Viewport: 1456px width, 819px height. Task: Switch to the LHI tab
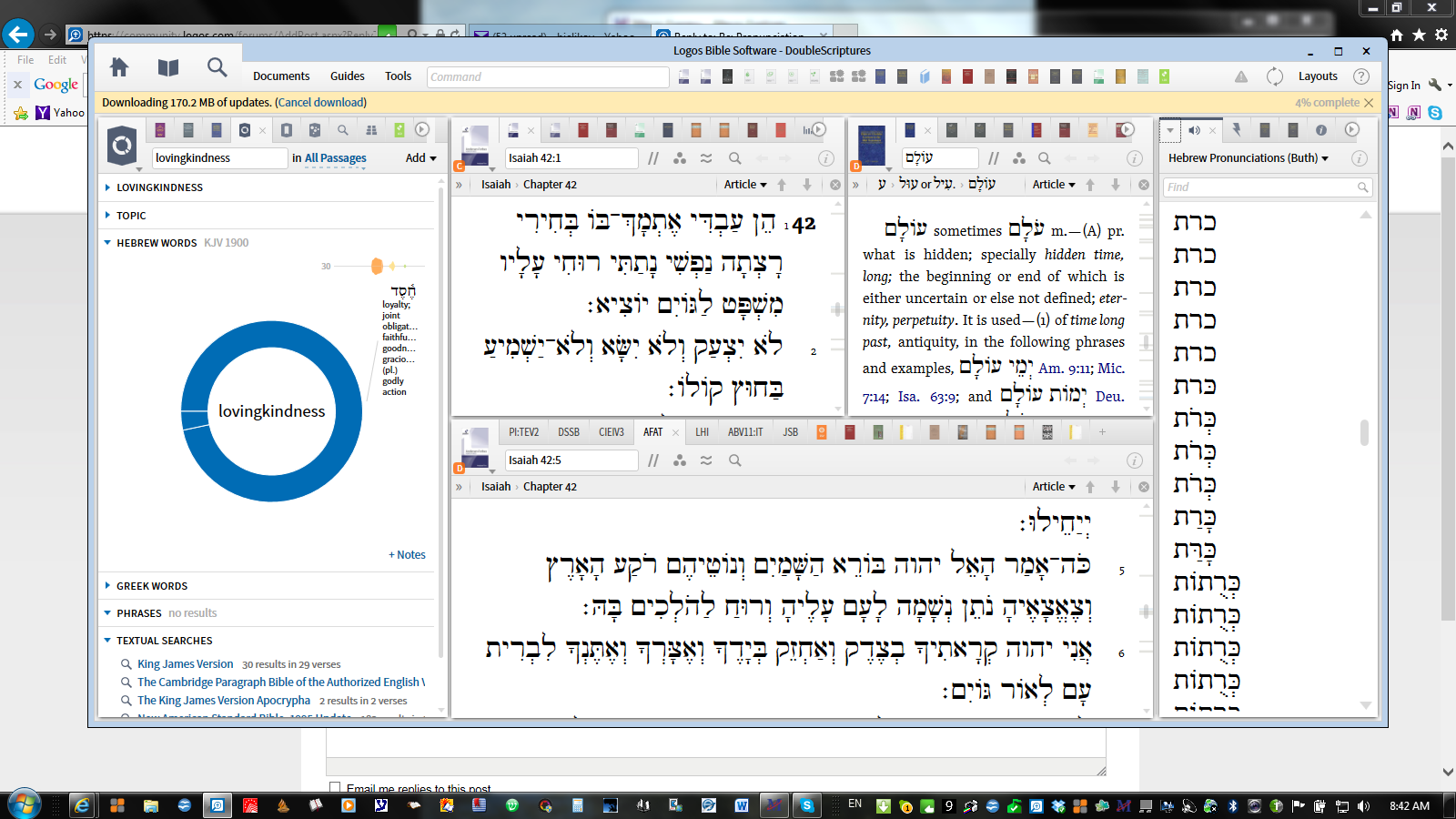[x=703, y=432]
